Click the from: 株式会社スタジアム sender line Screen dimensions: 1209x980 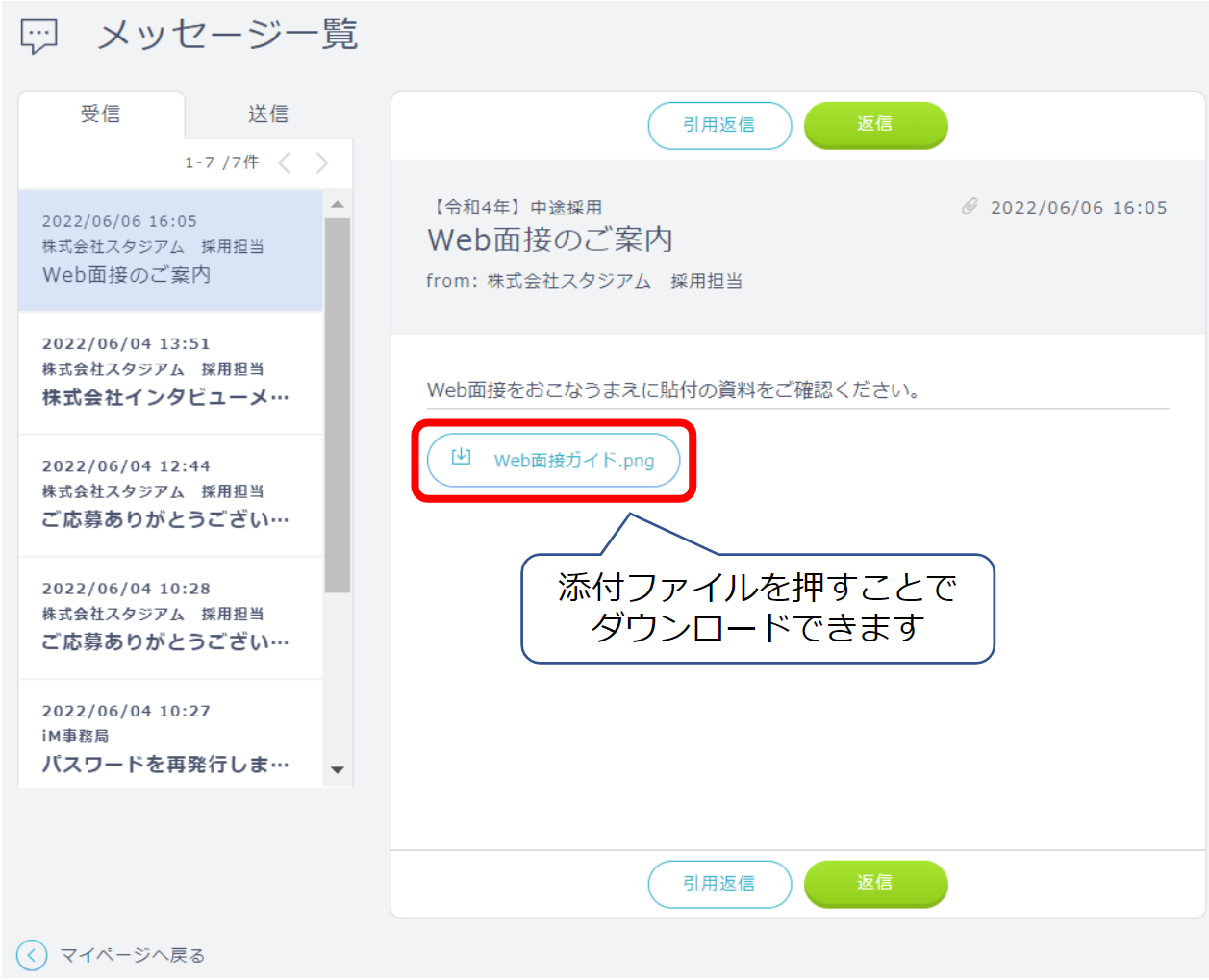click(x=585, y=281)
